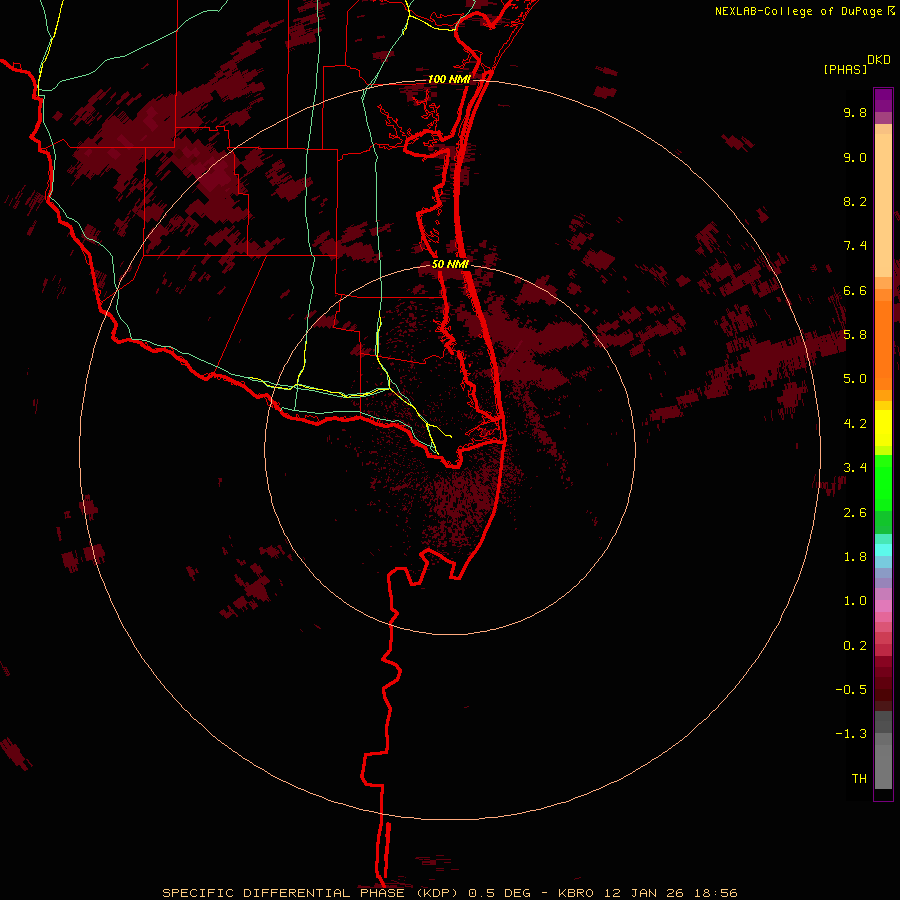Viewport: 900px width, 900px height.
Task: Click the NEXLAB-College of DuPage watermark text
Action: coord(801,11)
